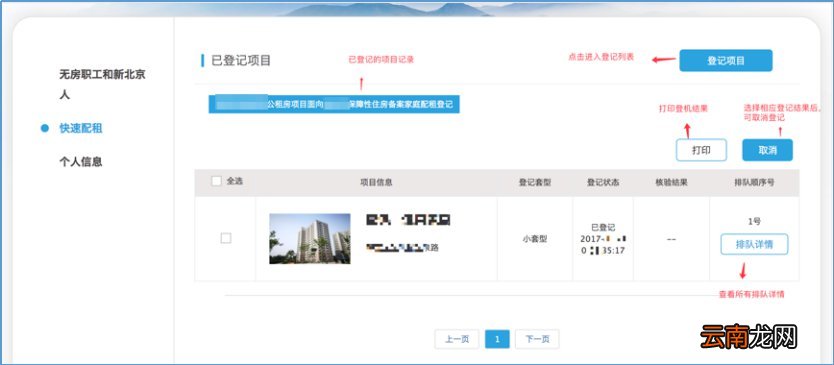Screen dimensions: 834x365
Task: Click the 取消 cancel button
Action: coord(768,150)
